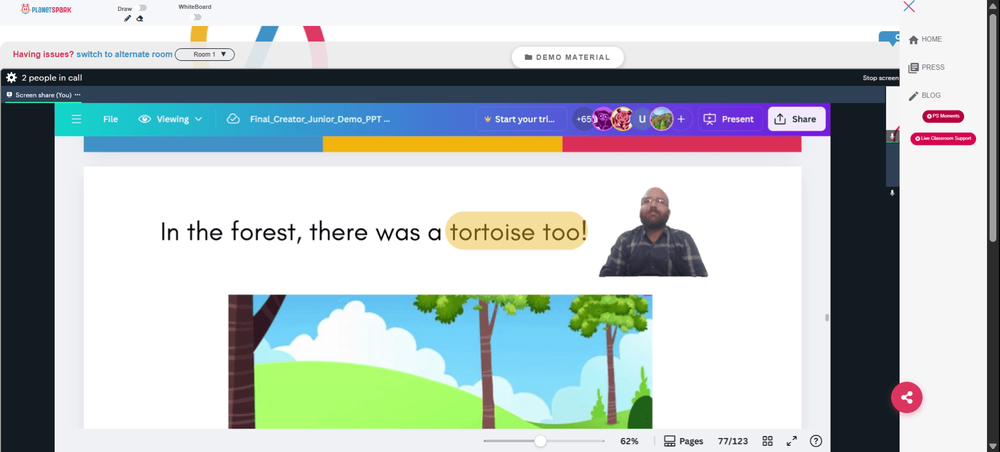Click the purple monkey collaborator avatar
The width and height of the screenshot is (1000, 452).
(603, 119)
